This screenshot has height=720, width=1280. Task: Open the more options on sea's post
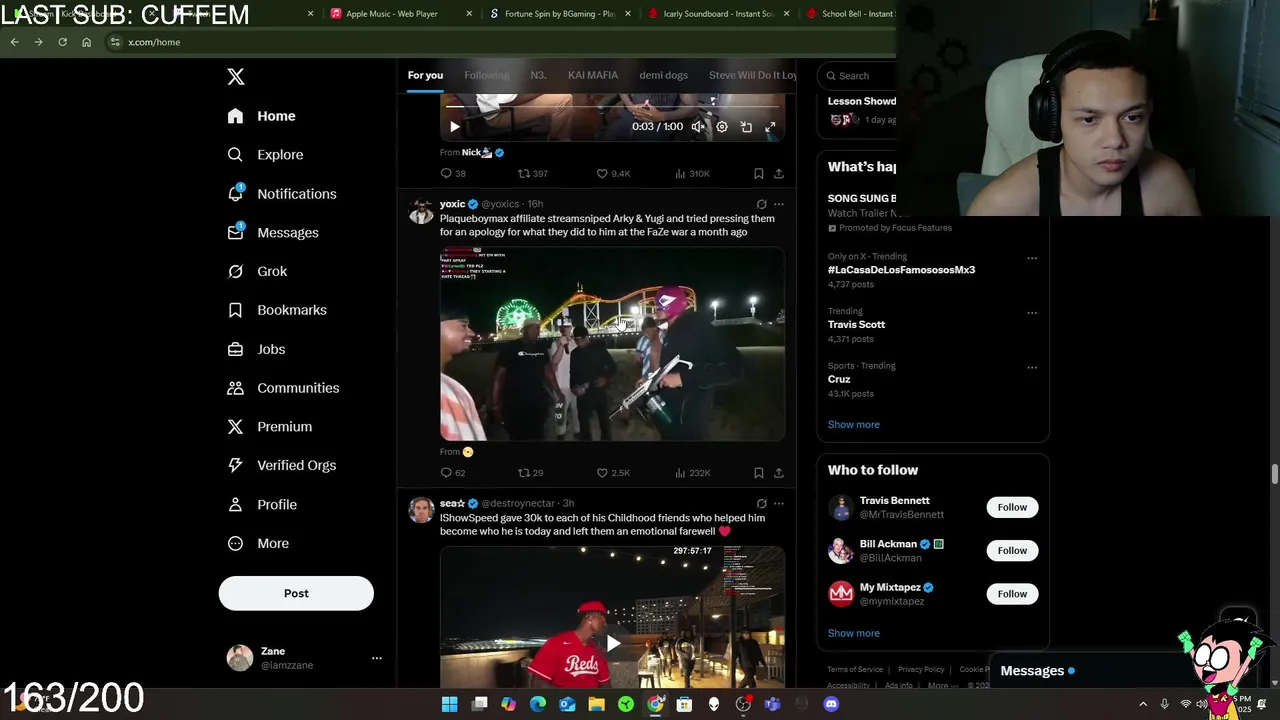[779, 504]
